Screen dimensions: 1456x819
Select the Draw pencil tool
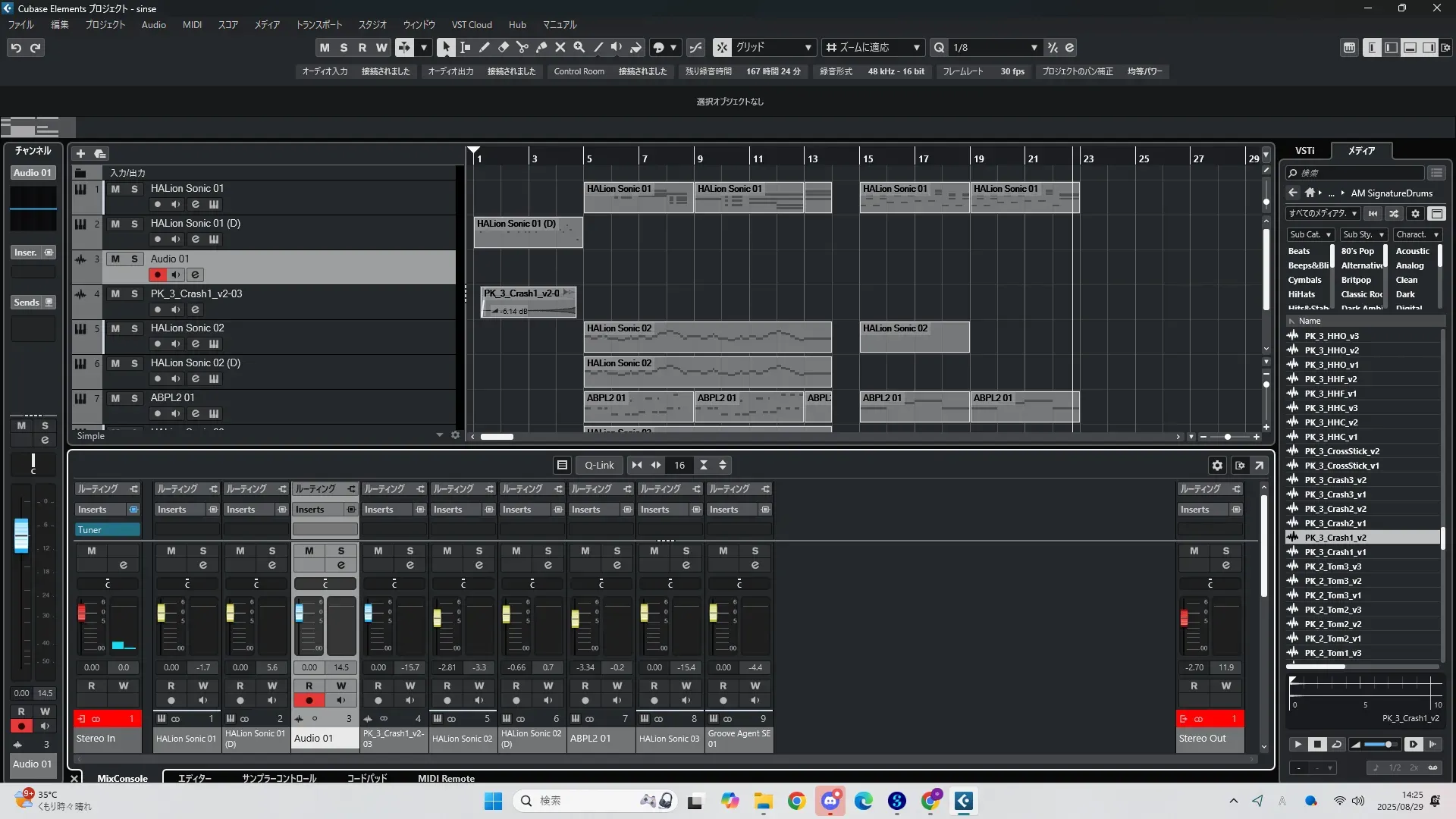[x=485, y=47]
